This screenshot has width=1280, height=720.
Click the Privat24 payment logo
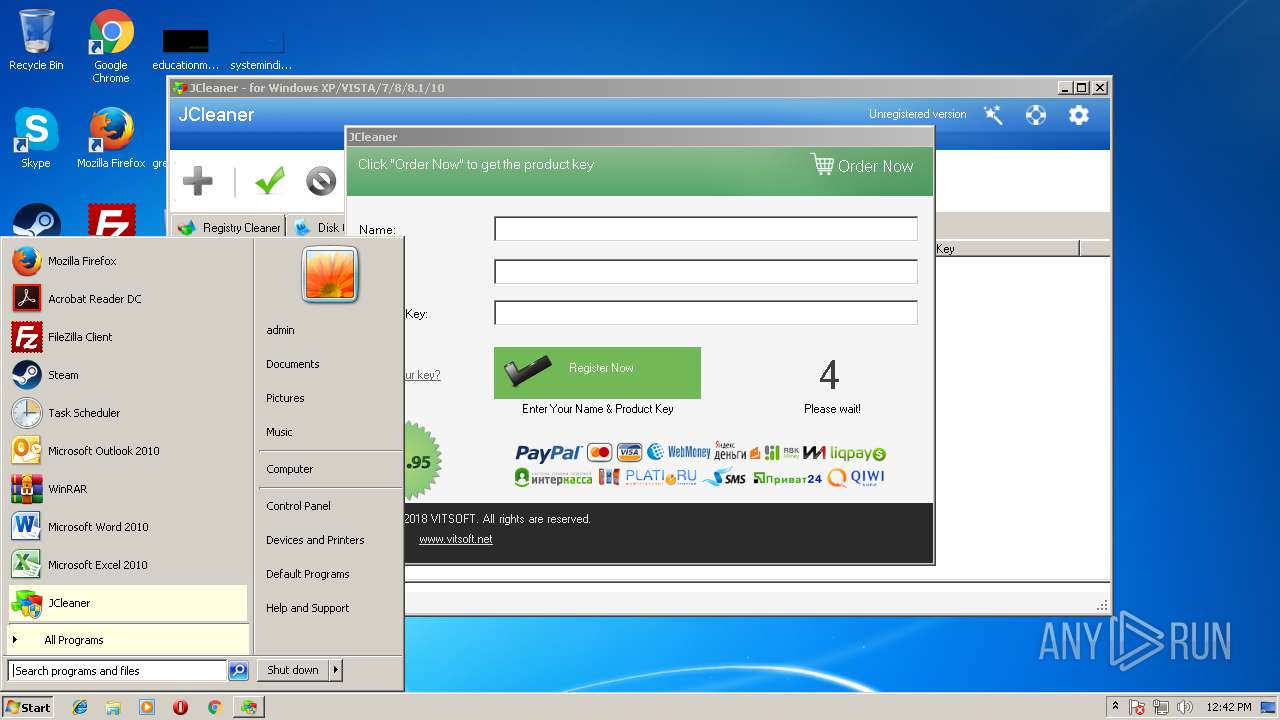(787, 478)
